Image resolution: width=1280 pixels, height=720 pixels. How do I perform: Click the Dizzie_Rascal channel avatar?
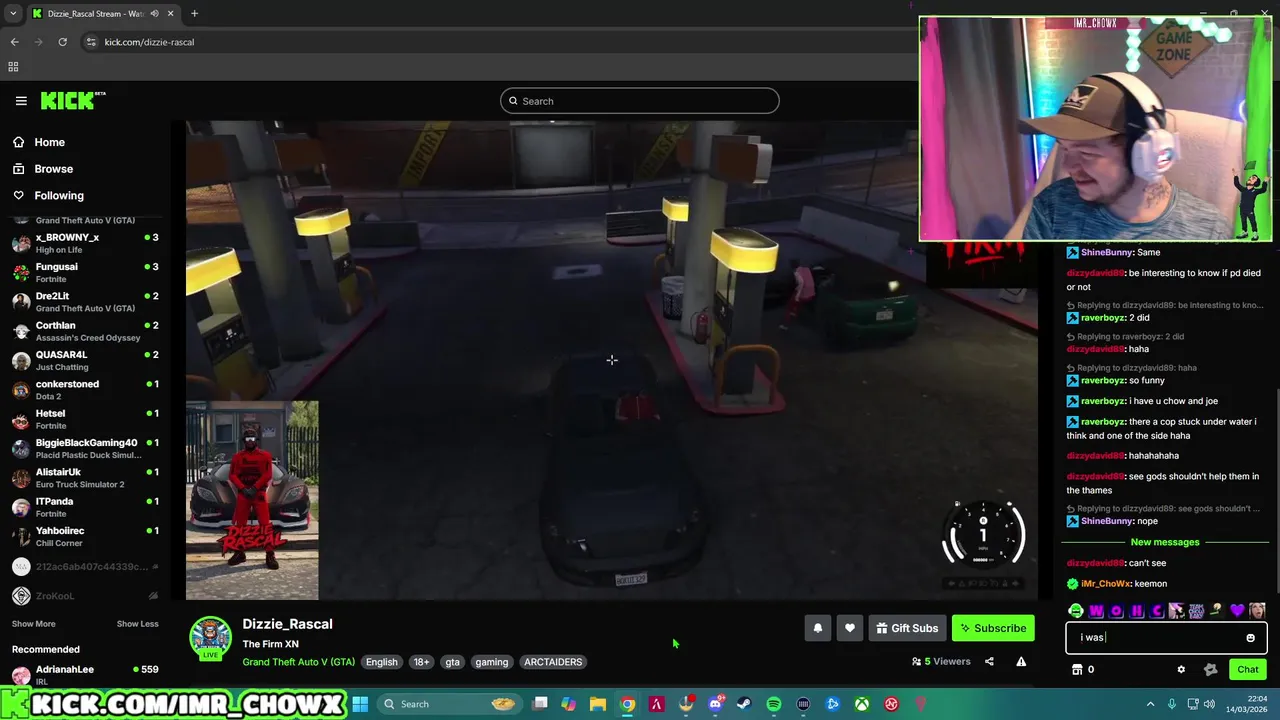point(210,639)
